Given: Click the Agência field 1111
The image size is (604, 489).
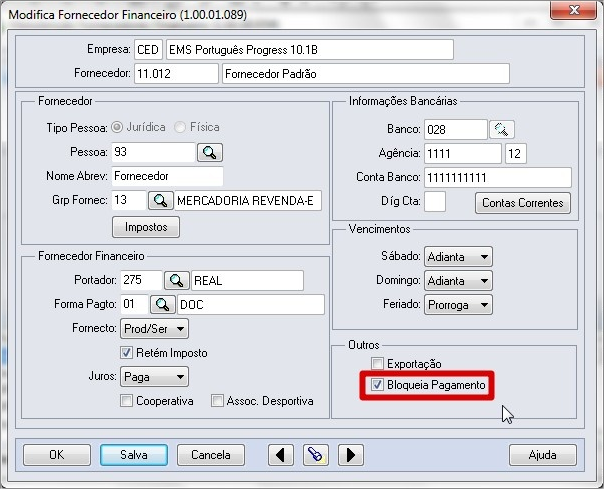Looking at the screenshot, I should (x=463, y=154).
